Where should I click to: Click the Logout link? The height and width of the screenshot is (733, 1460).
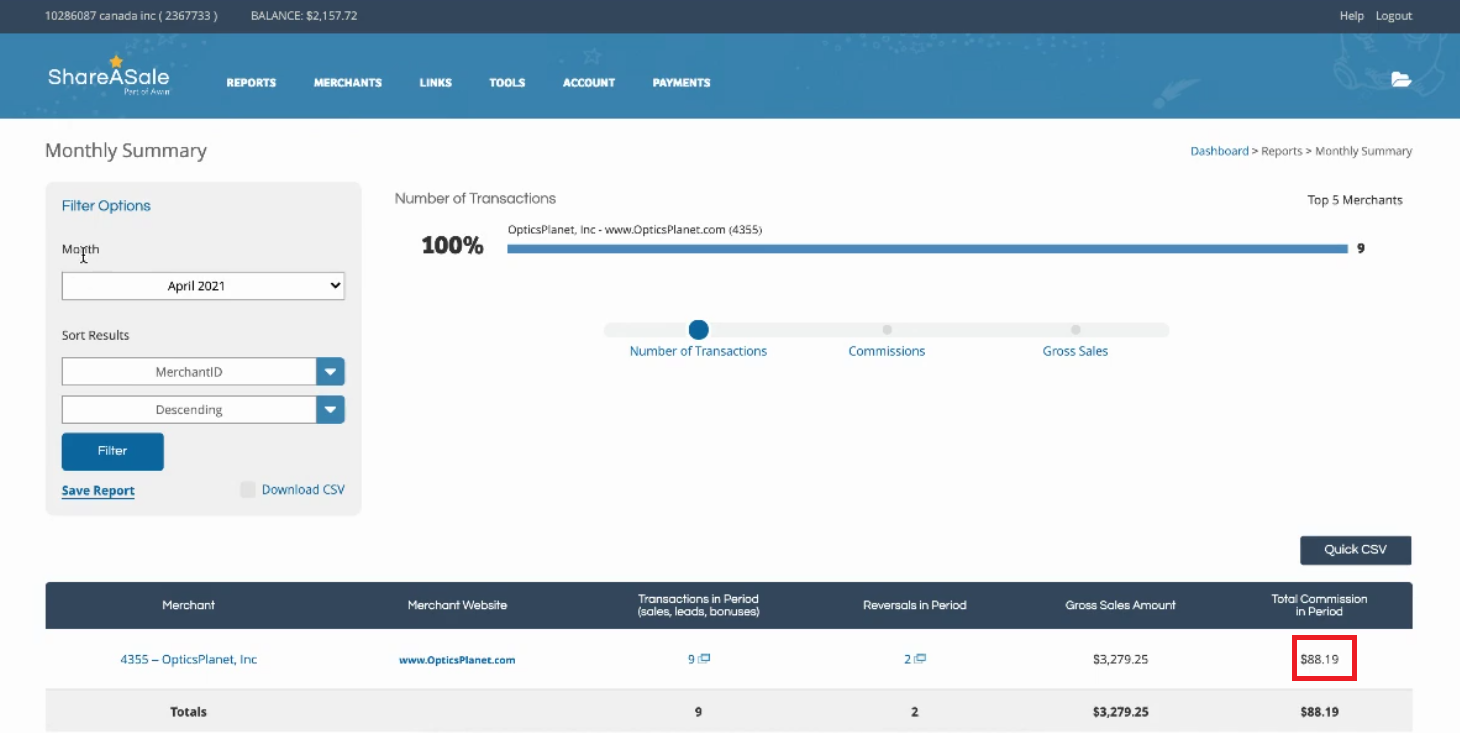click(x=1393, y=16)
